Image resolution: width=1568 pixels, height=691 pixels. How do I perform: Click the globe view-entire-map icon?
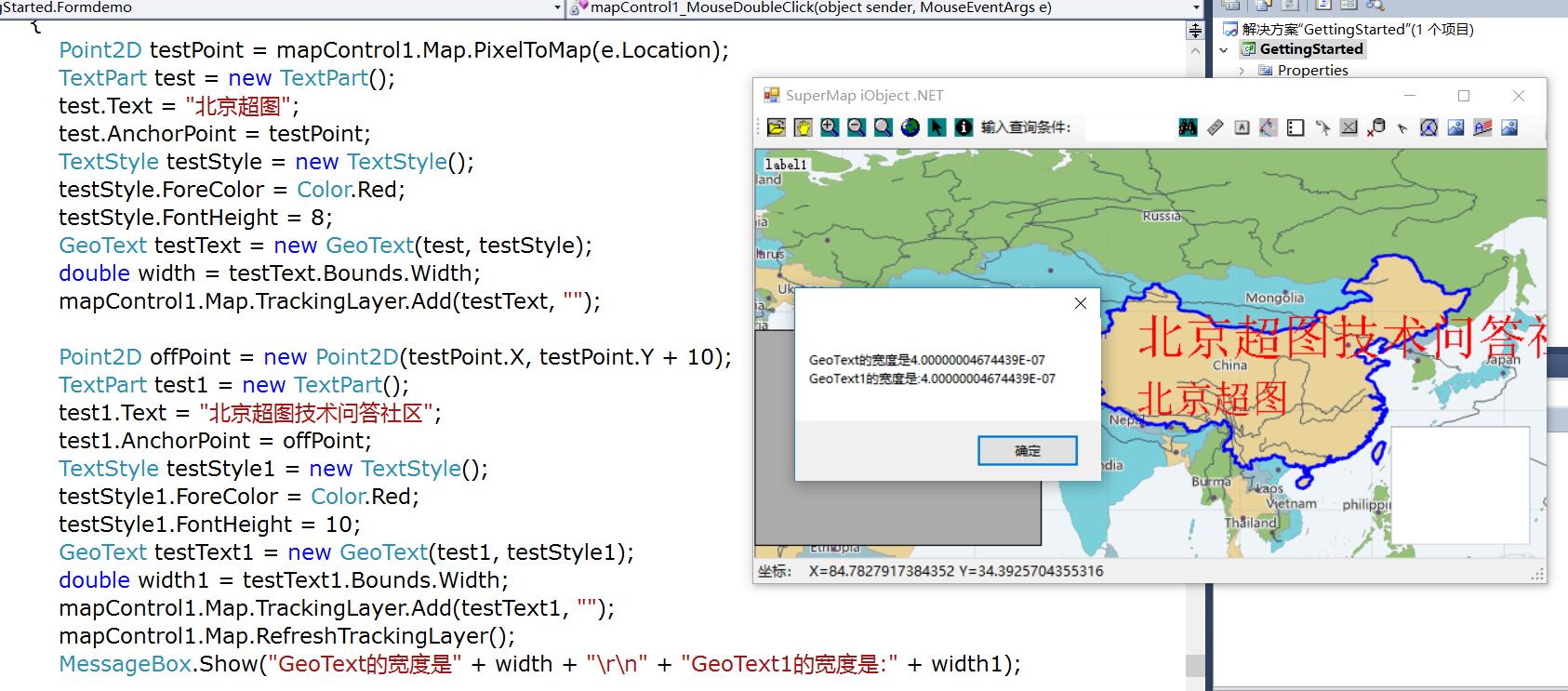coord(910,127)
